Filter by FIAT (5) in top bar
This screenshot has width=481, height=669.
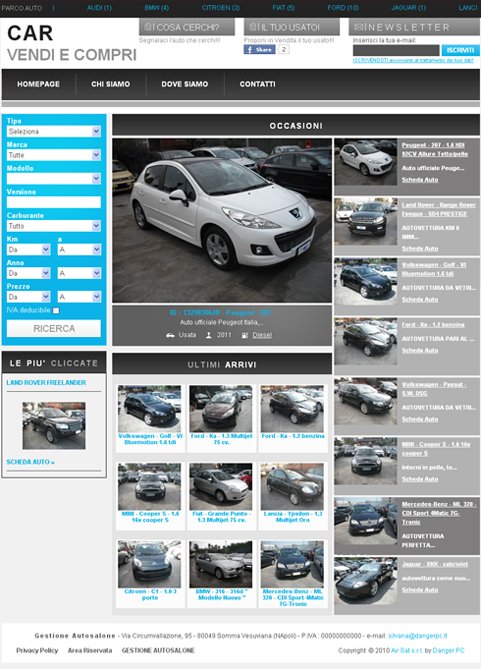pyautogui.click(x=284, y=8)
